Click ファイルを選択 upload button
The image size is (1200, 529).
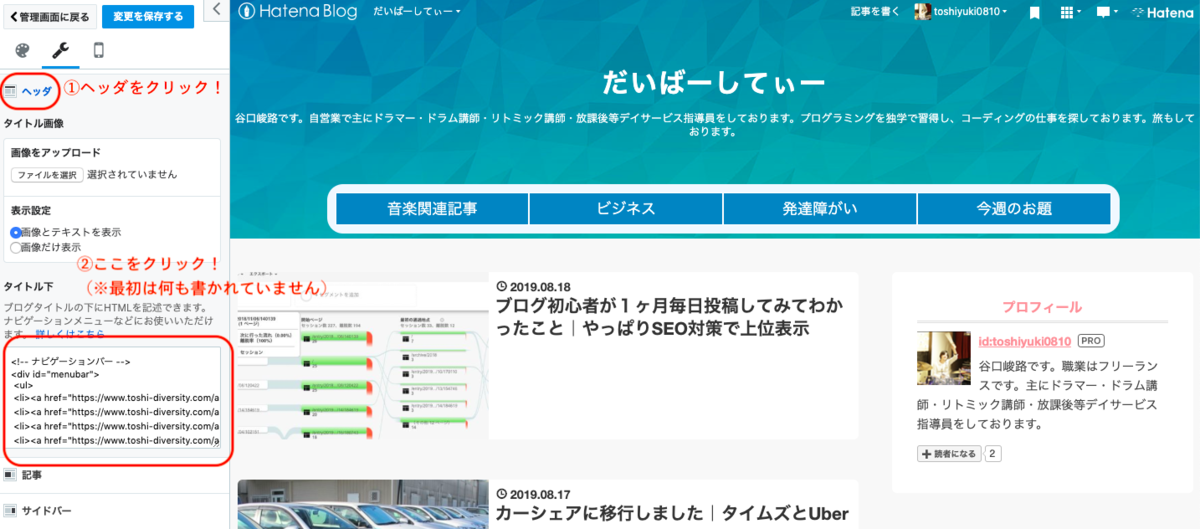[x=47, y=174]
